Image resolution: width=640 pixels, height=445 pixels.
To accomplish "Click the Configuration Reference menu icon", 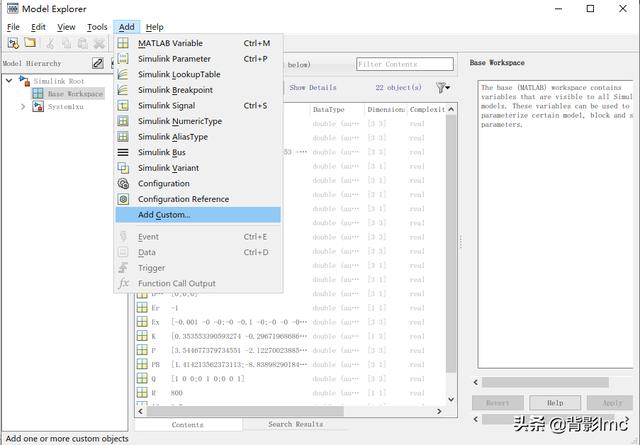I will 123,199.
